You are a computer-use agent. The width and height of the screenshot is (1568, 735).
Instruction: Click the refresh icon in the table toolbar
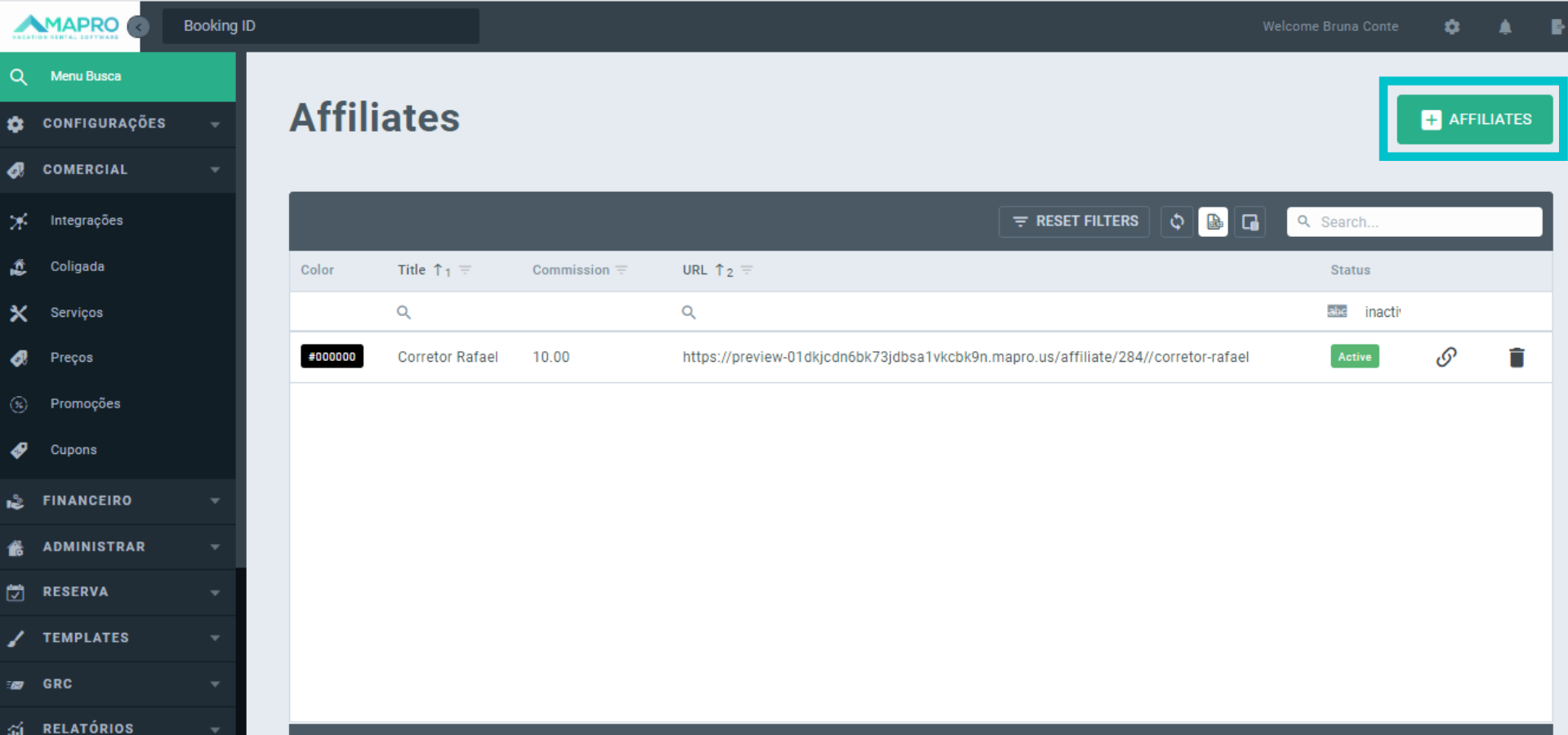point(1176,221)
